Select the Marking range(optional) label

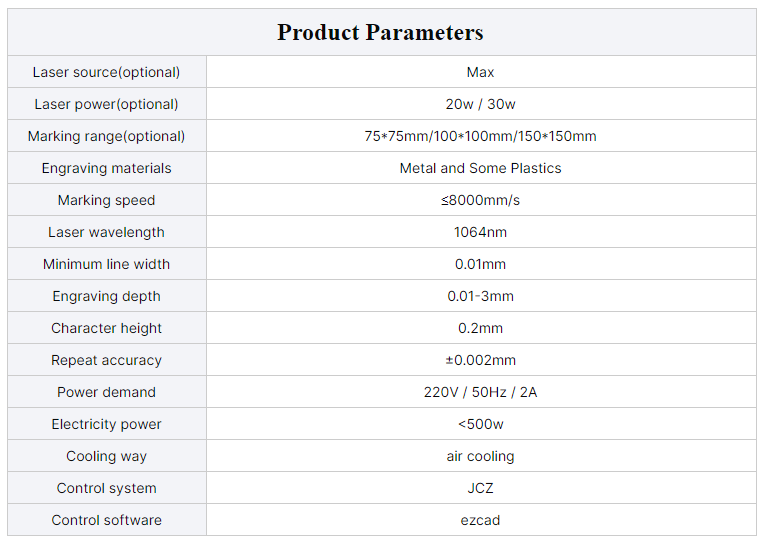tap(107, 136)
